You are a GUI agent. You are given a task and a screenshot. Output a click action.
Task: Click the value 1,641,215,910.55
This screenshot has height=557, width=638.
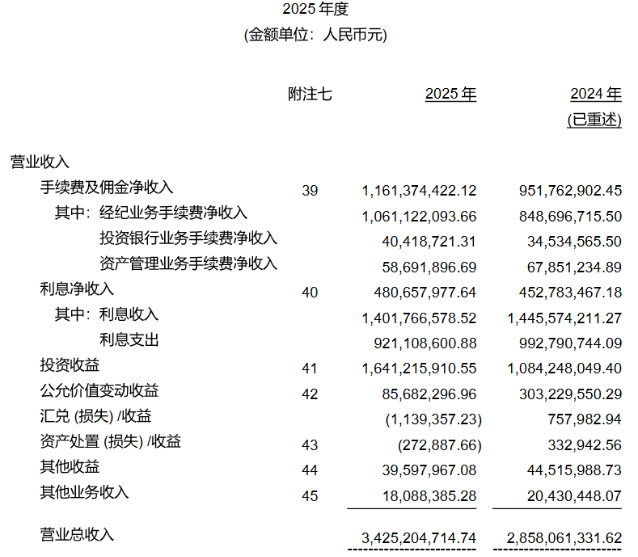(419, 369)
